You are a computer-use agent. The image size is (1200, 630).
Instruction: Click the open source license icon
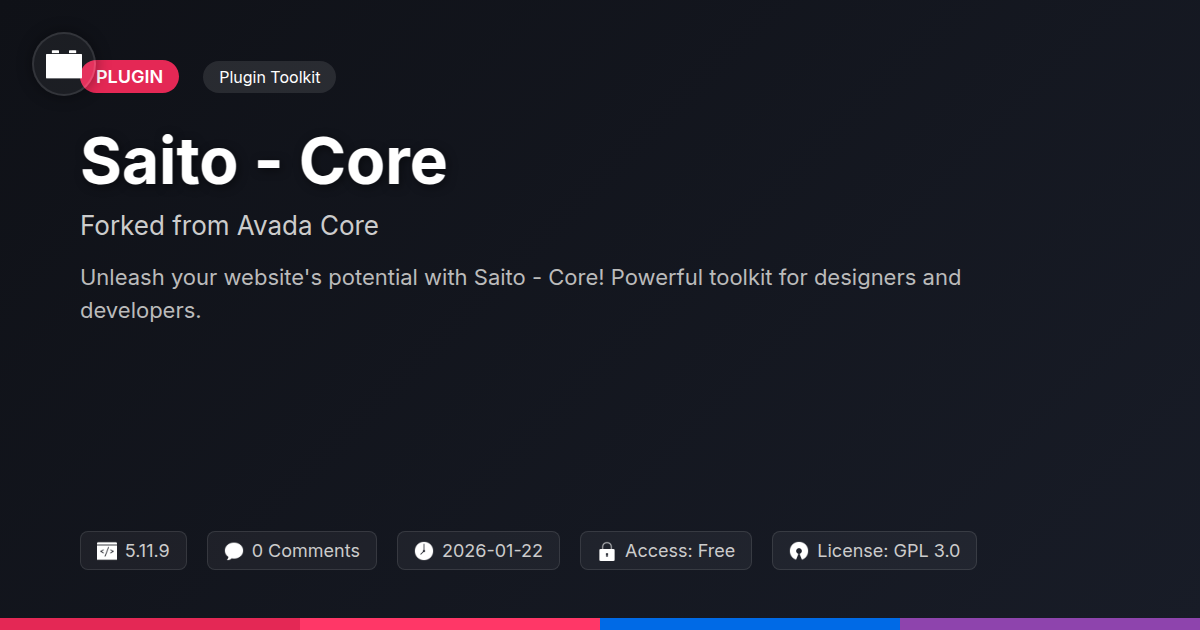tap(798, 551)
